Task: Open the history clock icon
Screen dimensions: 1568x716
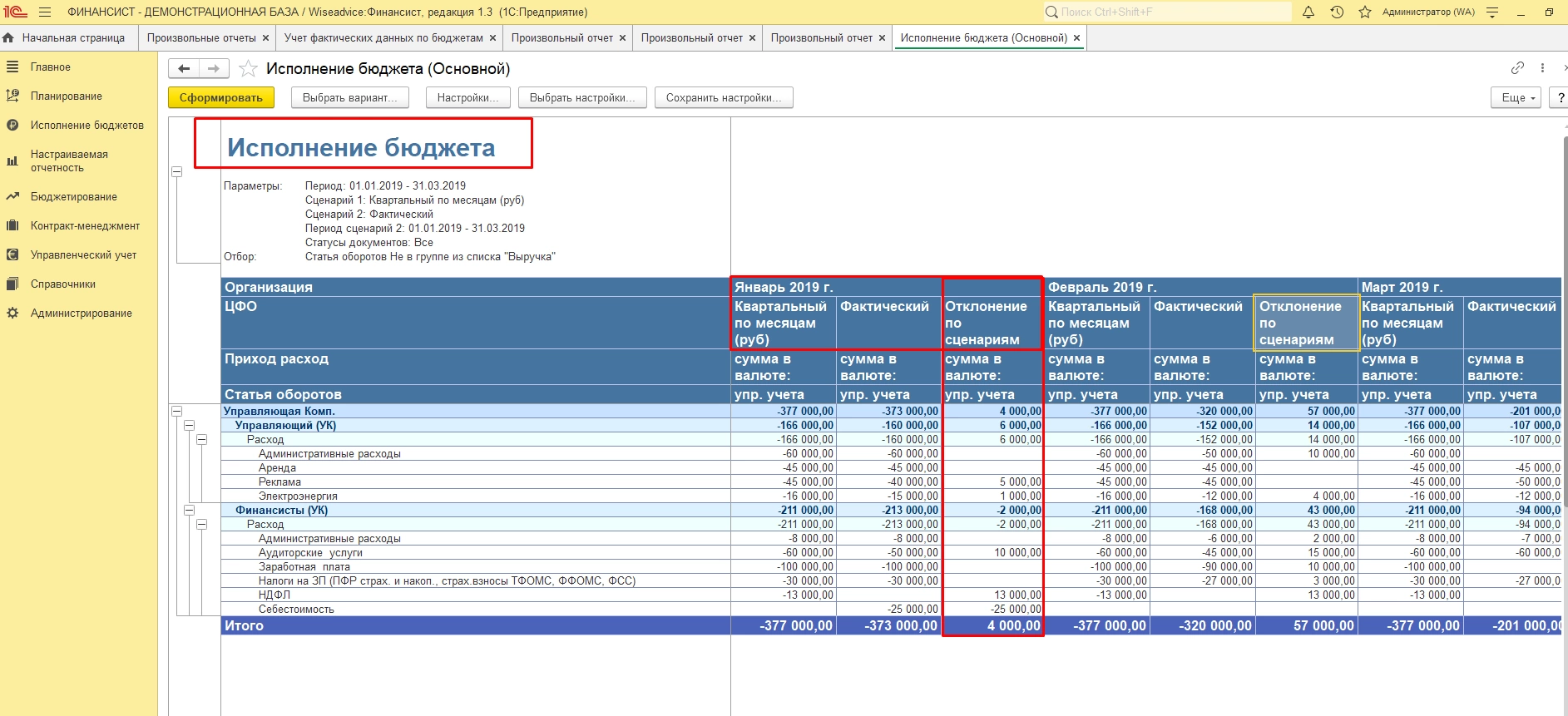Action: [1337, 12]
